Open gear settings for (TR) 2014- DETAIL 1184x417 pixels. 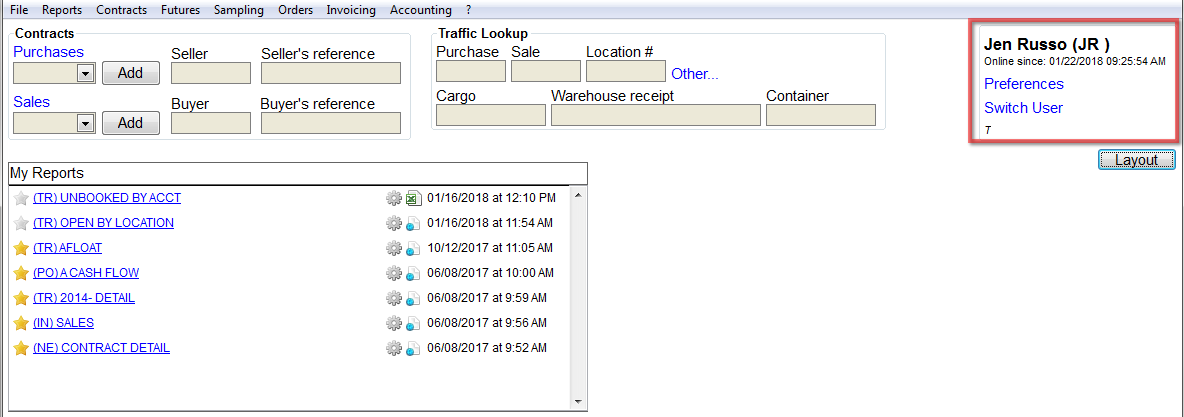[x=393, y=298]
